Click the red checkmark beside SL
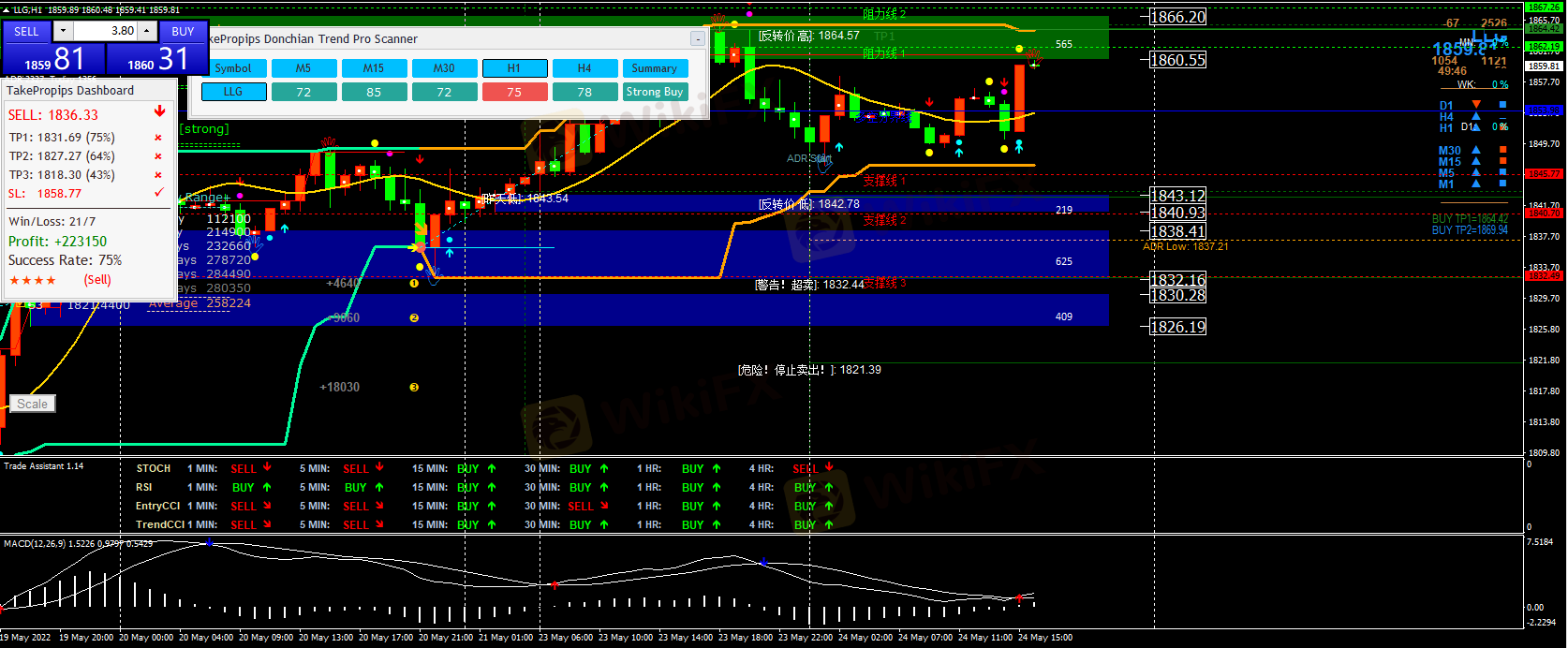1568x648 pixels. (158, 193)
